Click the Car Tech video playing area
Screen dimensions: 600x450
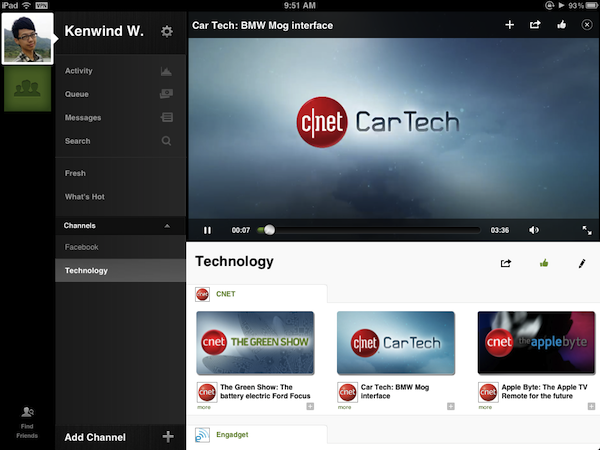(x=393, y=128)
